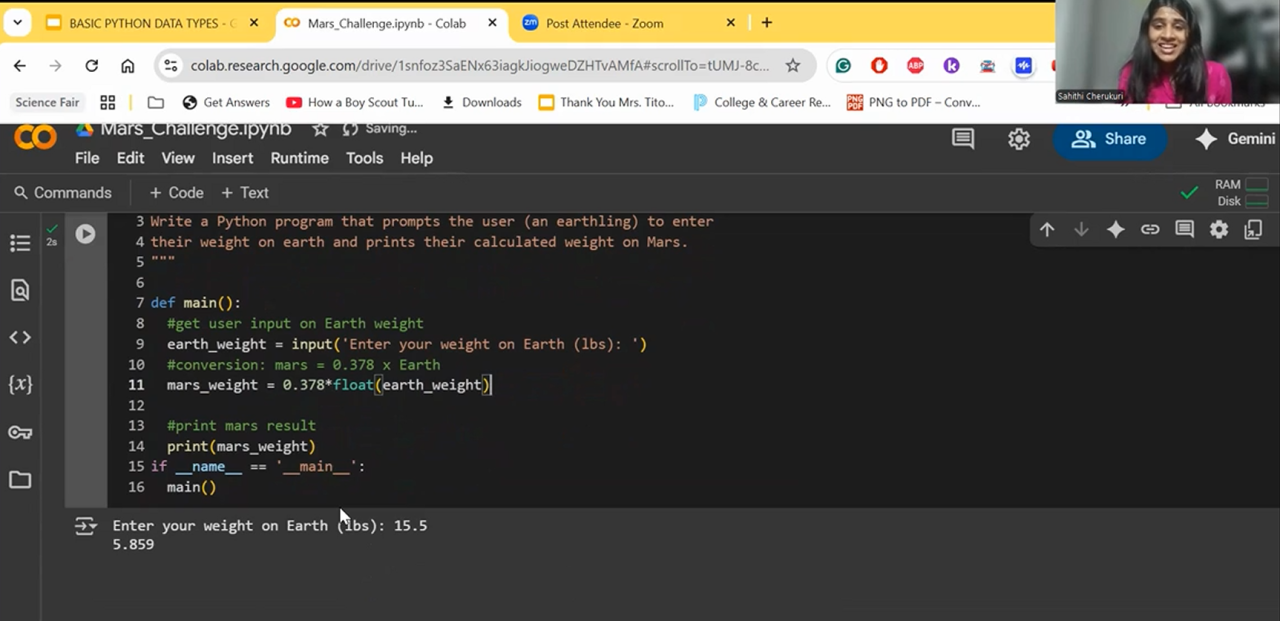Image resolution: width=1280 pixels, height=621 pixels.
Task: Open How a Boy Scout bookmark
Action: (x=354, y=102)
